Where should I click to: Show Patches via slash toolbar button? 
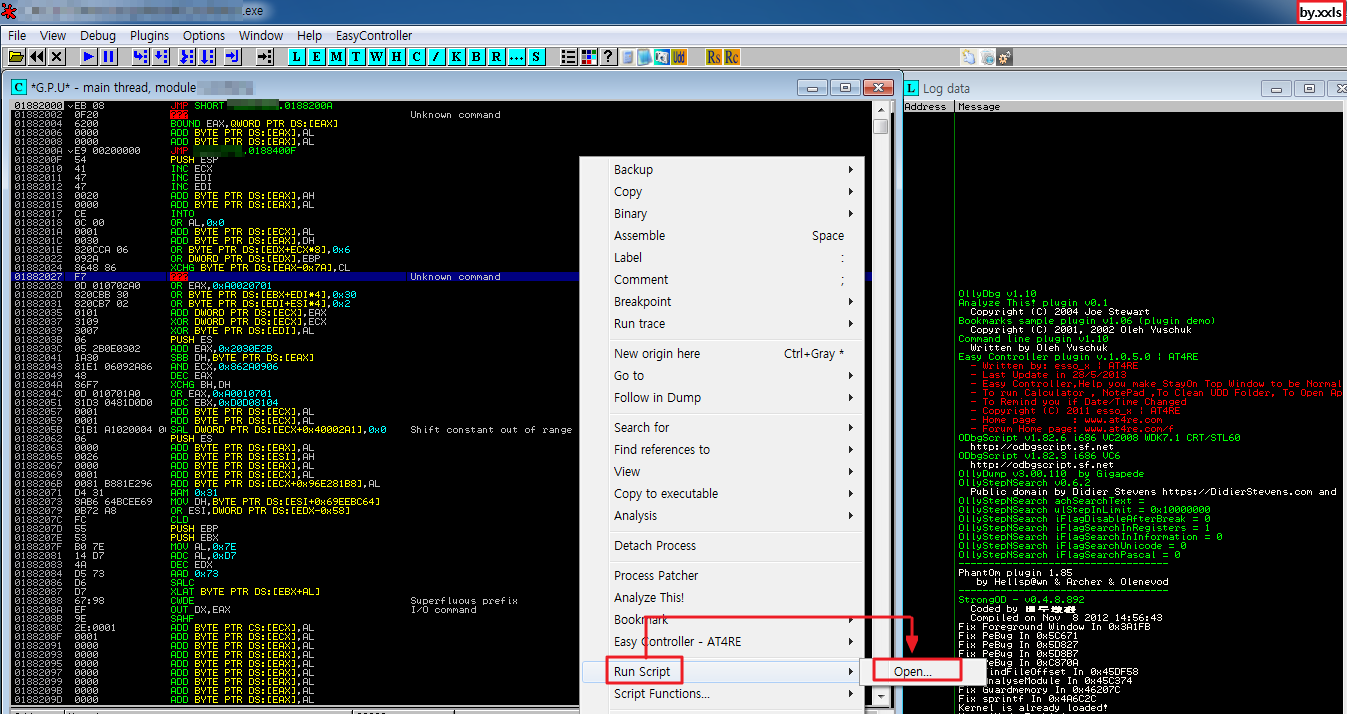tap(436, 57)
